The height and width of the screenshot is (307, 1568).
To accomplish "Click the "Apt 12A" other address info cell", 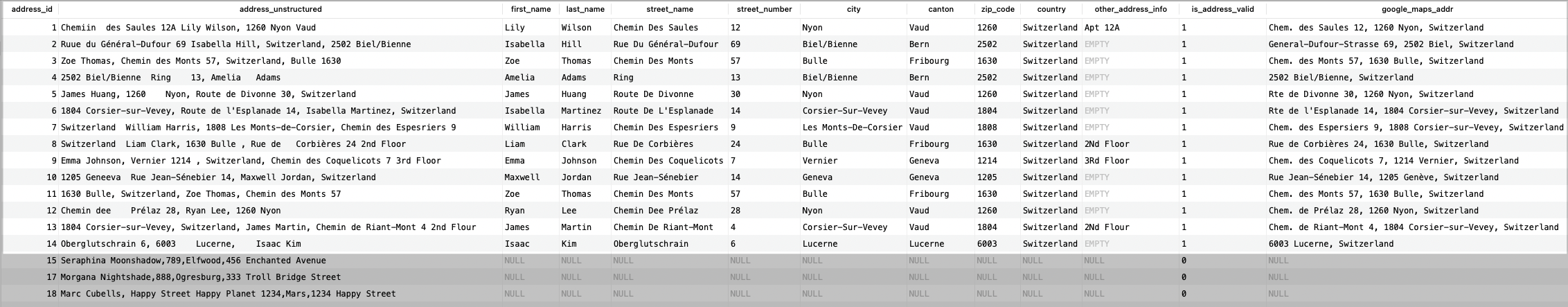I will (1102, 28).
